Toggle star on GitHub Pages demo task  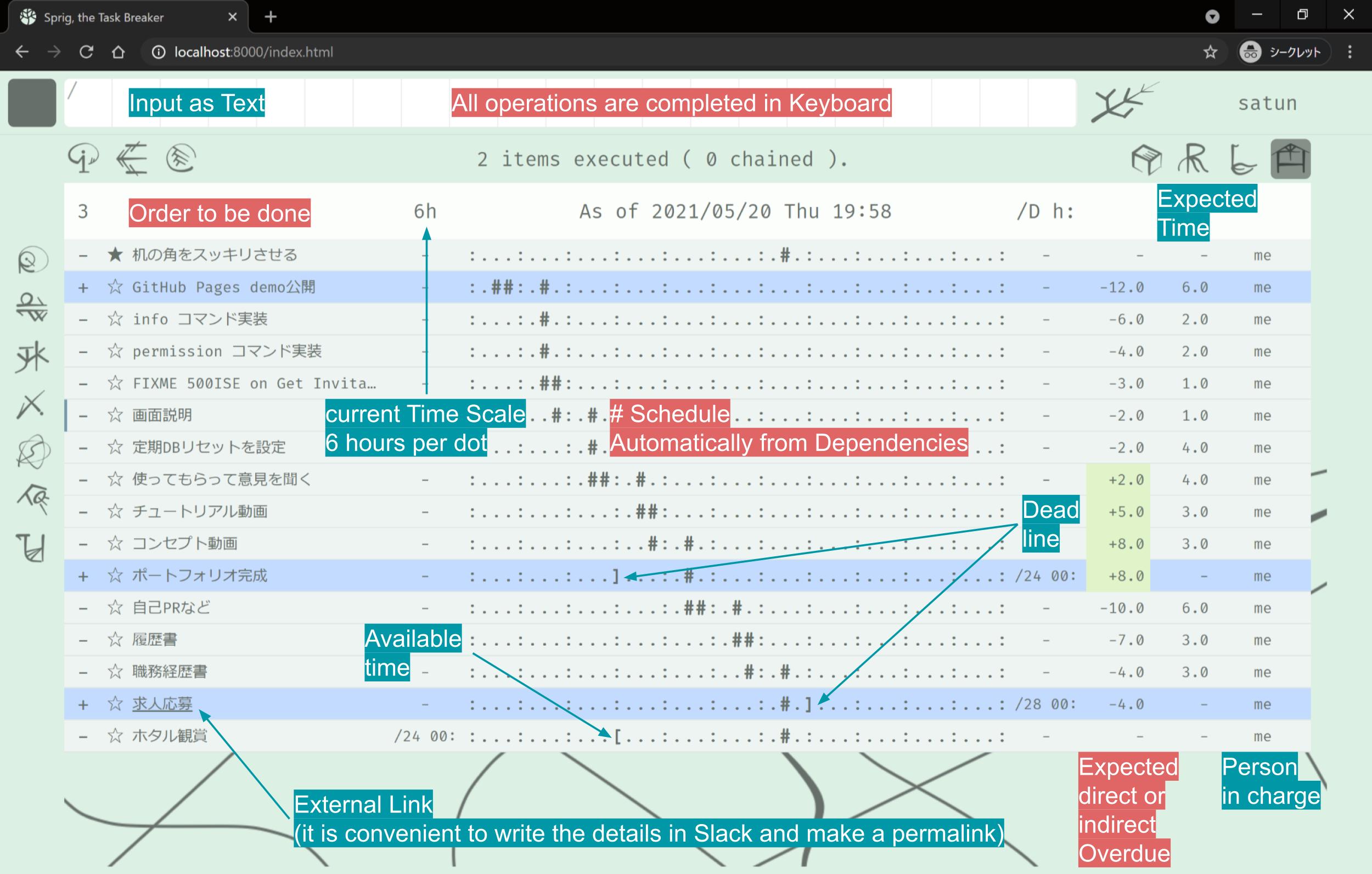click(x=115, y=287)
